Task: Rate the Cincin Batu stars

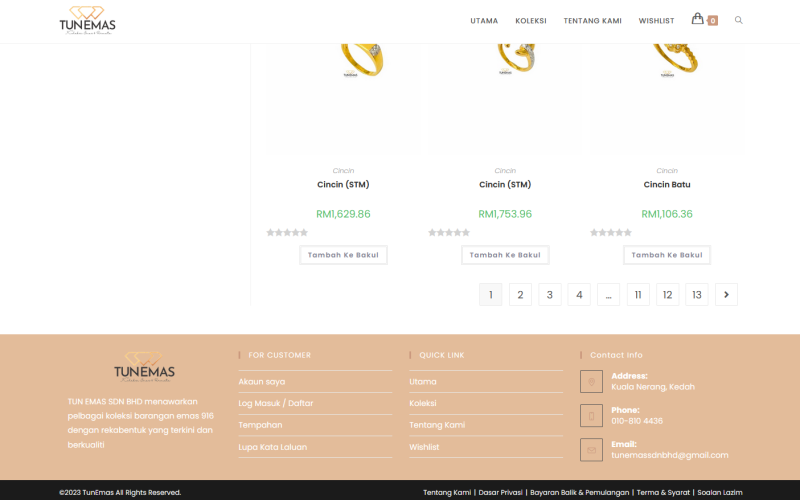Action: (611, 233)
